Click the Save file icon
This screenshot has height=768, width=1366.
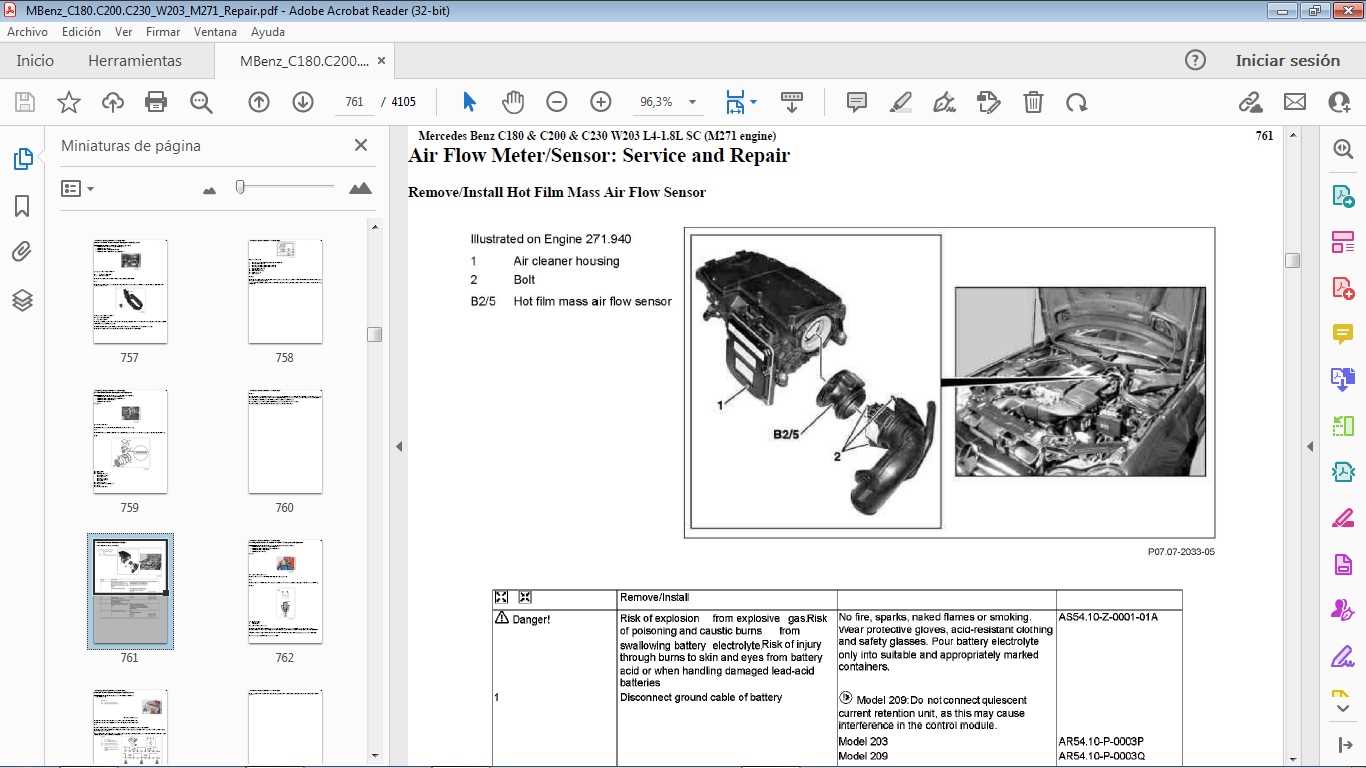coord(25,102)
